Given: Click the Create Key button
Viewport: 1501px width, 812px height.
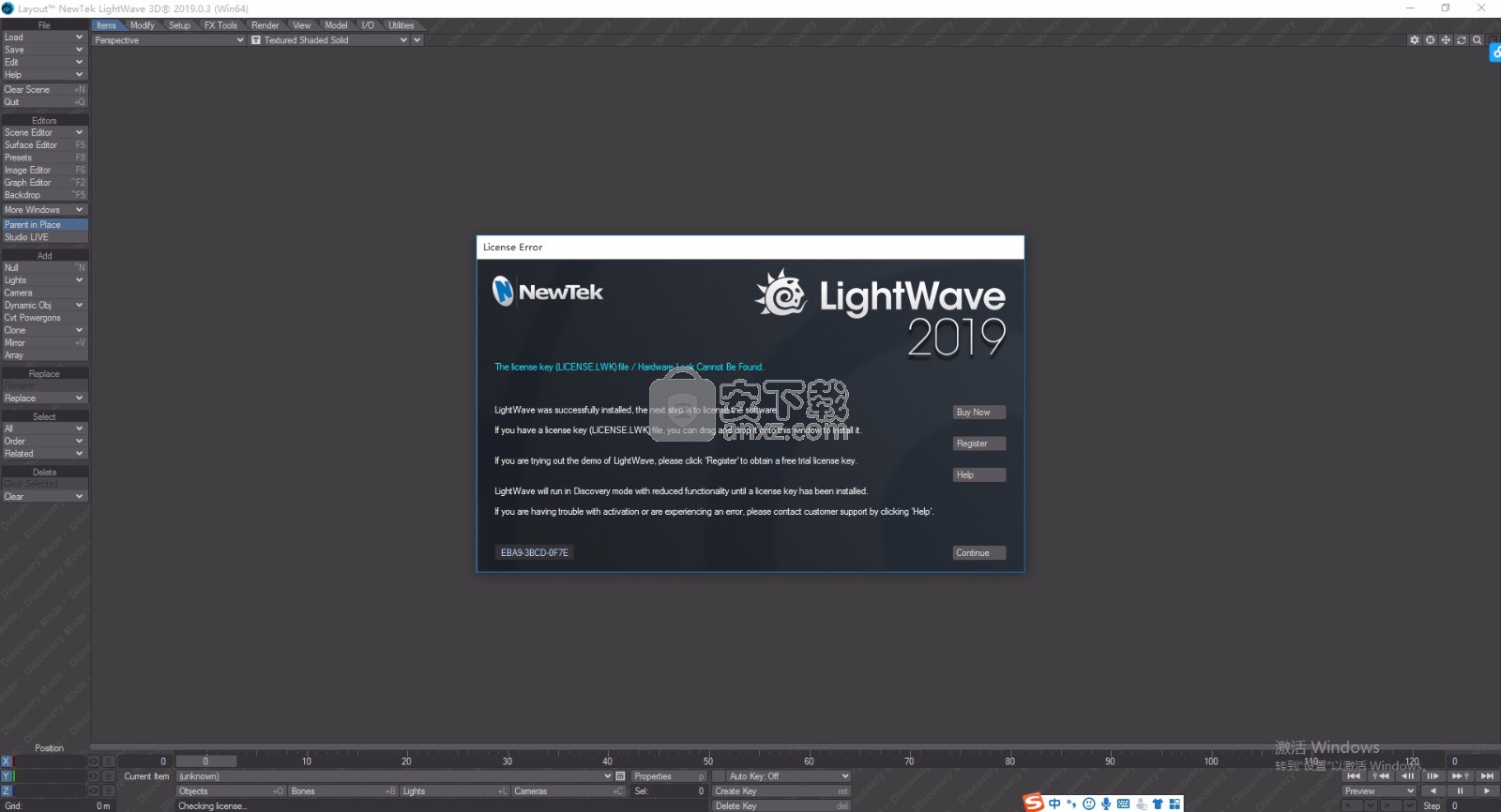Looking at the screenshot, I should [x=781, y=791].
